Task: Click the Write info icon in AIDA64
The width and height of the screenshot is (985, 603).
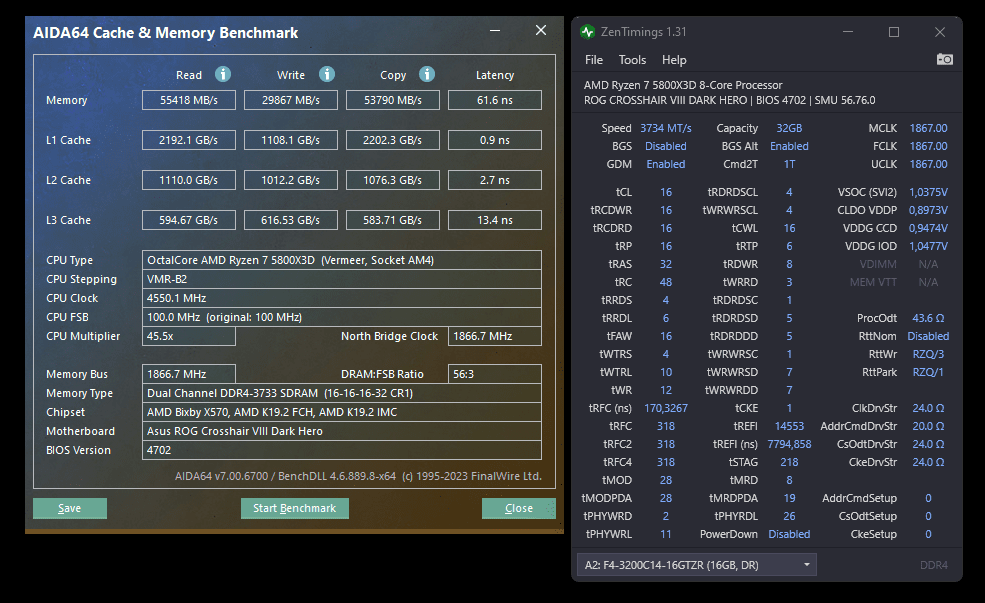Action: (327, 74)
